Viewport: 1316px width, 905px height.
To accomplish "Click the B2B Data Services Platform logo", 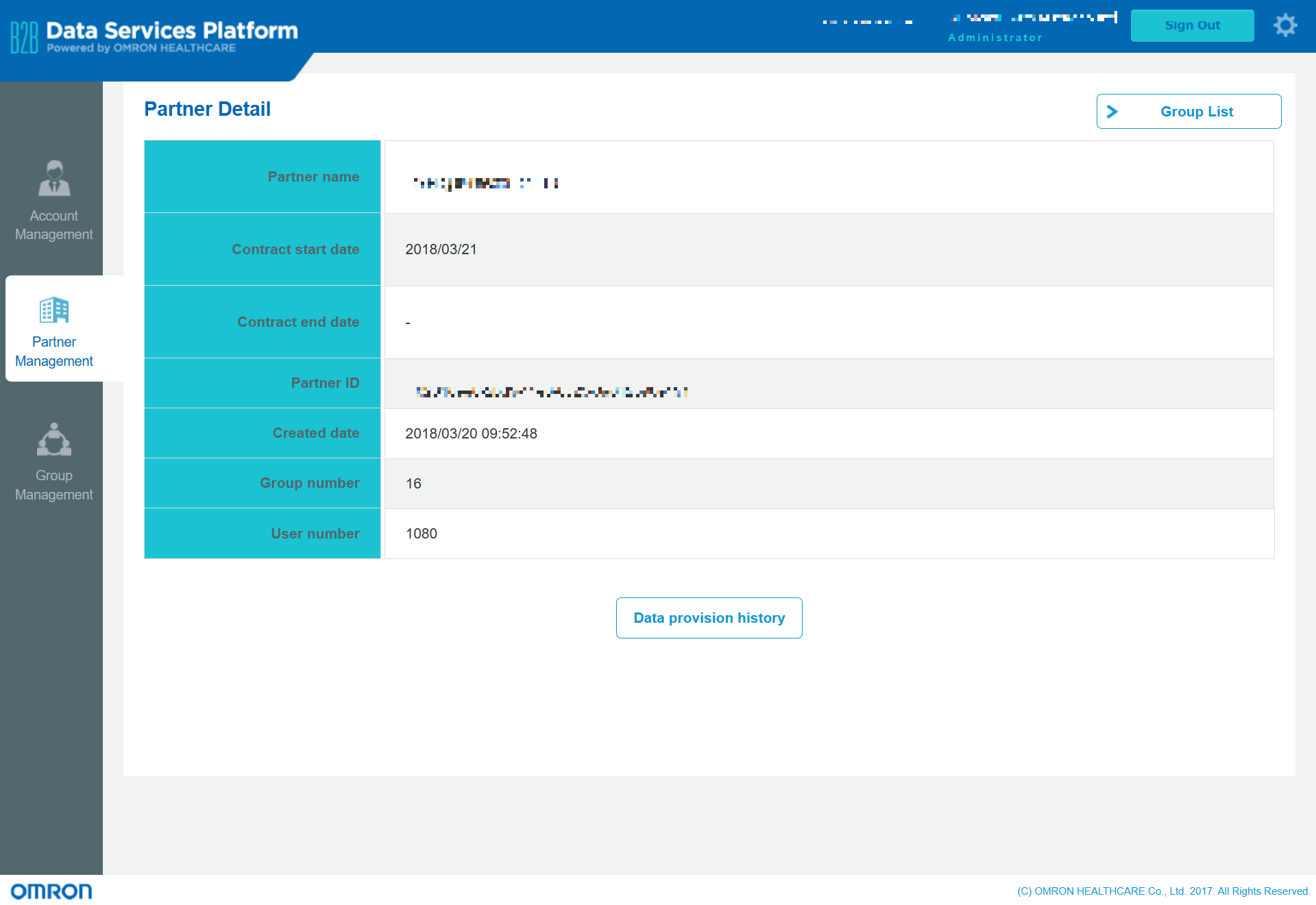I will (155, 36).
